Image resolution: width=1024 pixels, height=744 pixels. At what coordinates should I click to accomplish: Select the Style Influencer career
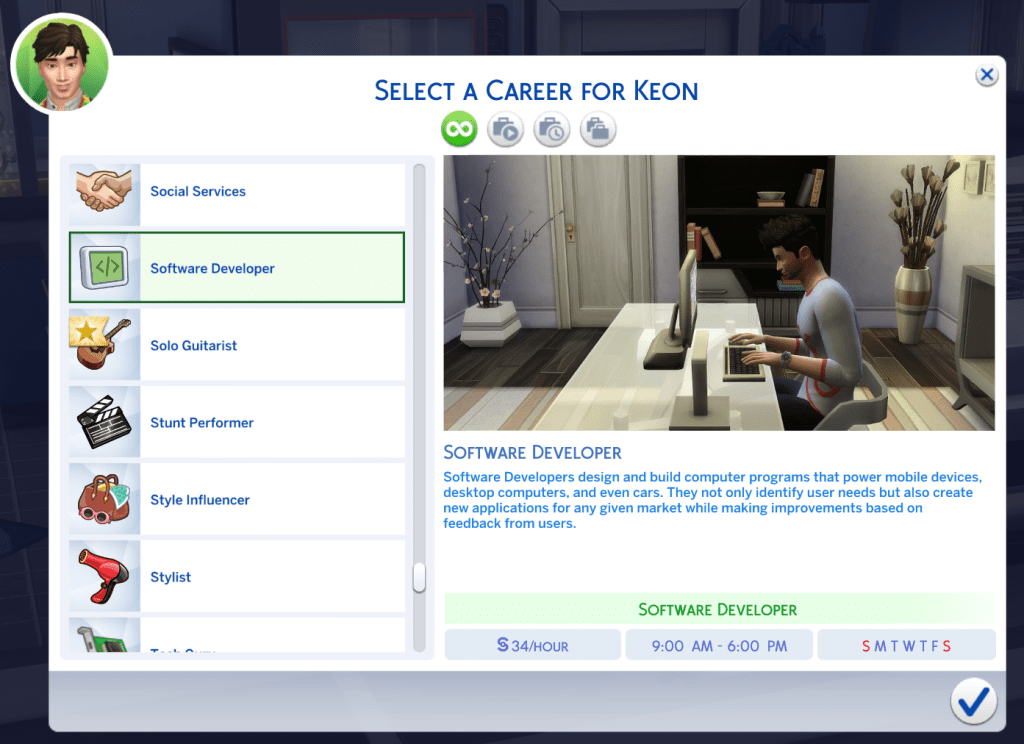tap(250, 499)
